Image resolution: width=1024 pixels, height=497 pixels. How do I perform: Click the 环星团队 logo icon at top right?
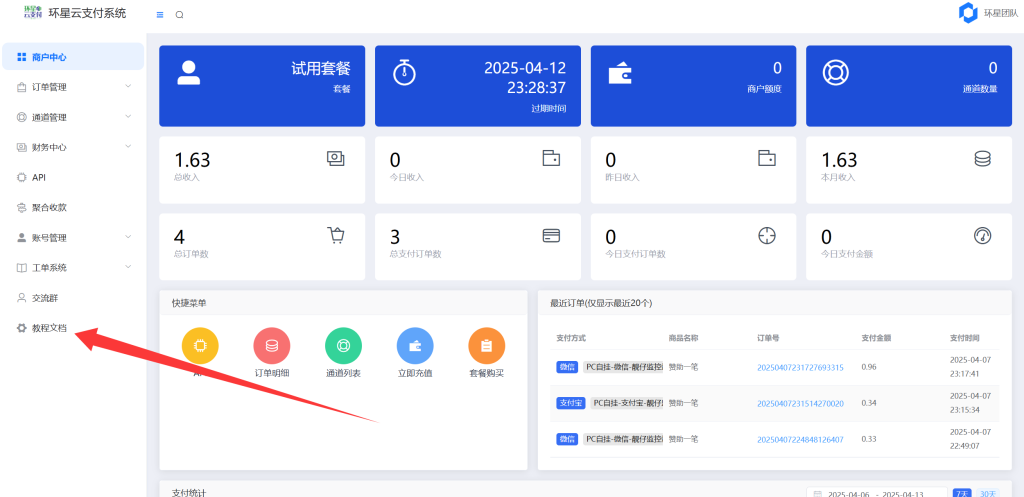pyautogui.click(x=967, y=13)
